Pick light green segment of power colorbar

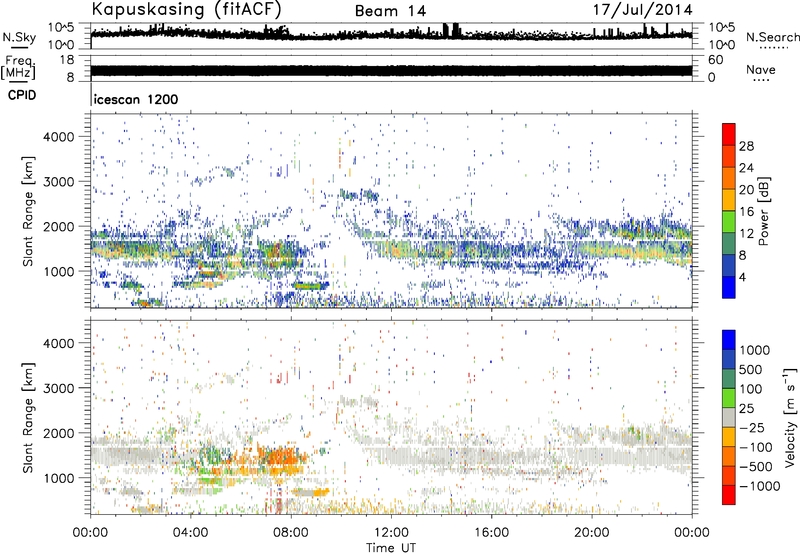click(x=729, y=222)
